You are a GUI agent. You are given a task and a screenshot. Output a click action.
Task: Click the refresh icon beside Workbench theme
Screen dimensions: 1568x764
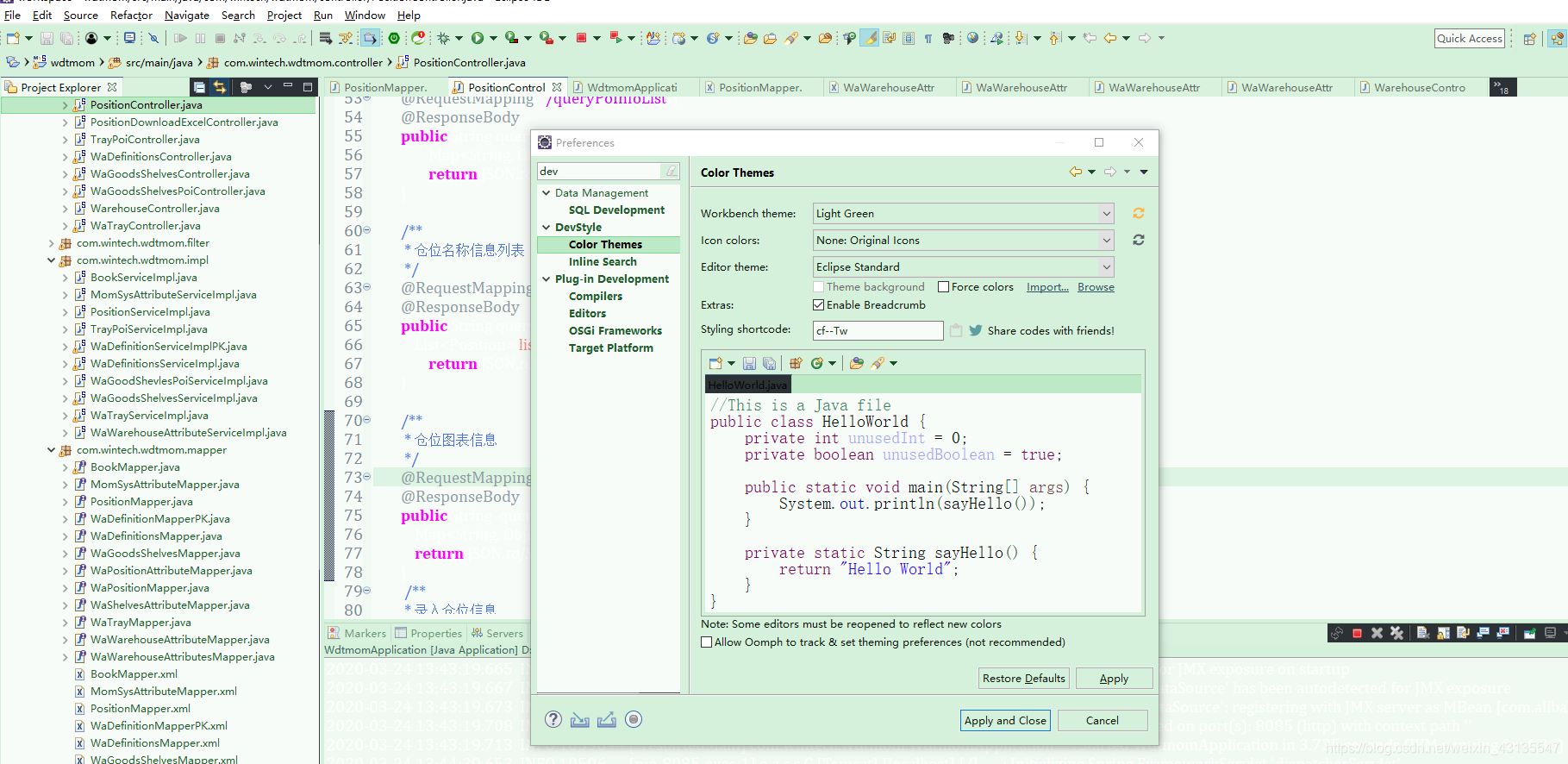[x=1139, y=213]
